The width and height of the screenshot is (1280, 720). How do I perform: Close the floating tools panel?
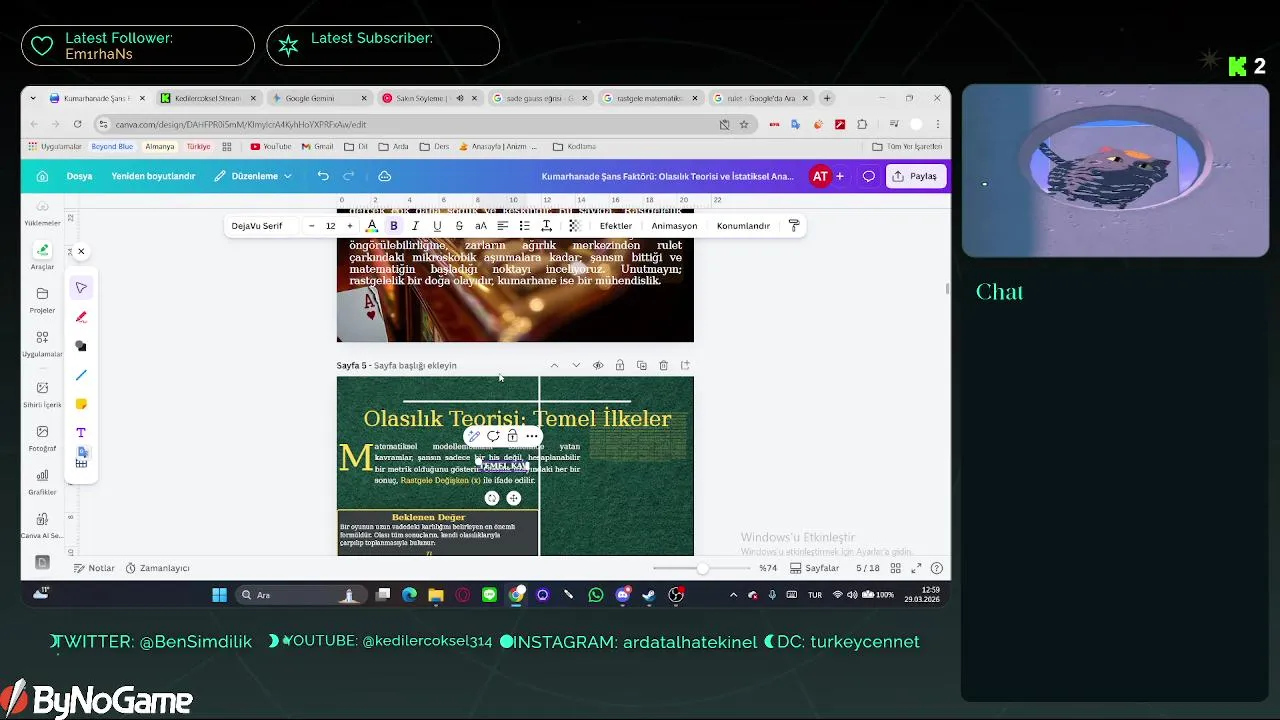click(81, 251)
